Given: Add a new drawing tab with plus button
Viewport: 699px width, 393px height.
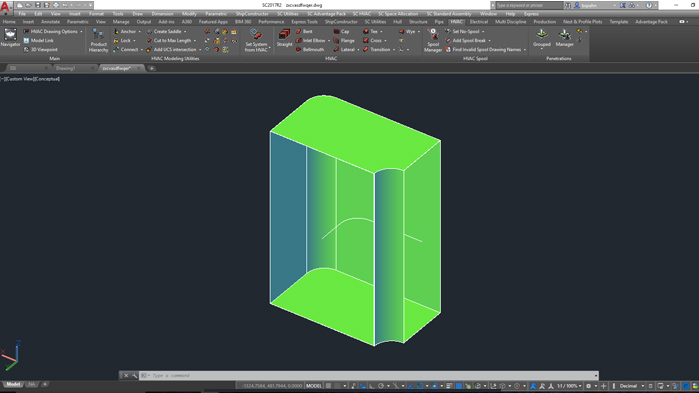Looking at the screenshot, I should point(152,68).
